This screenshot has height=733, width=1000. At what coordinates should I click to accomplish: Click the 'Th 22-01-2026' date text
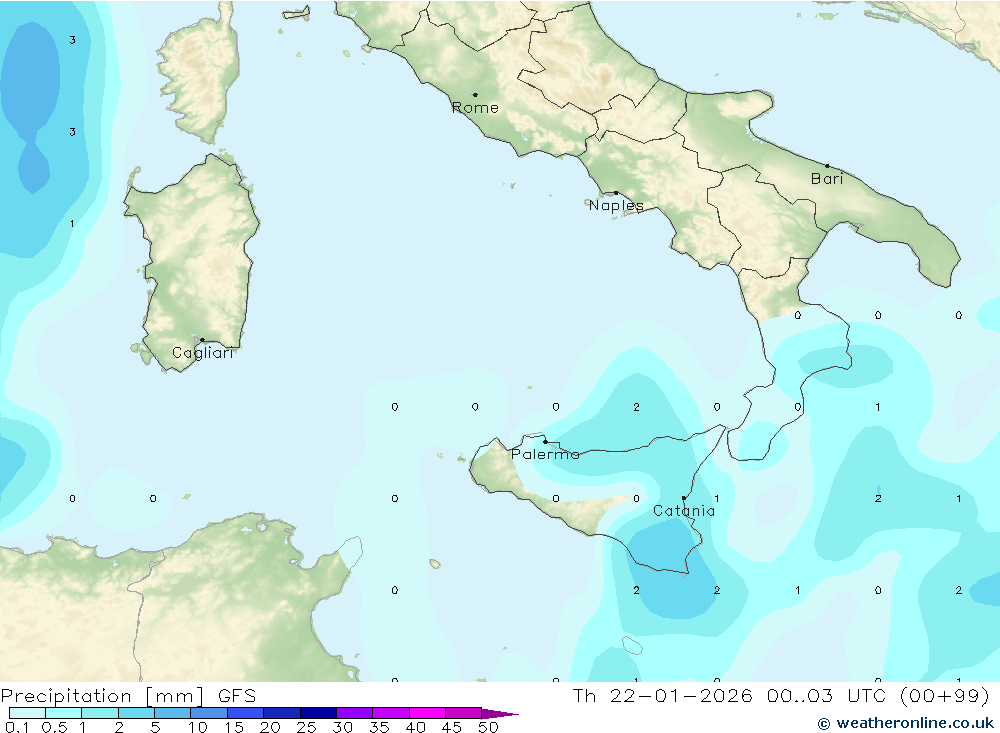[663, 695]
